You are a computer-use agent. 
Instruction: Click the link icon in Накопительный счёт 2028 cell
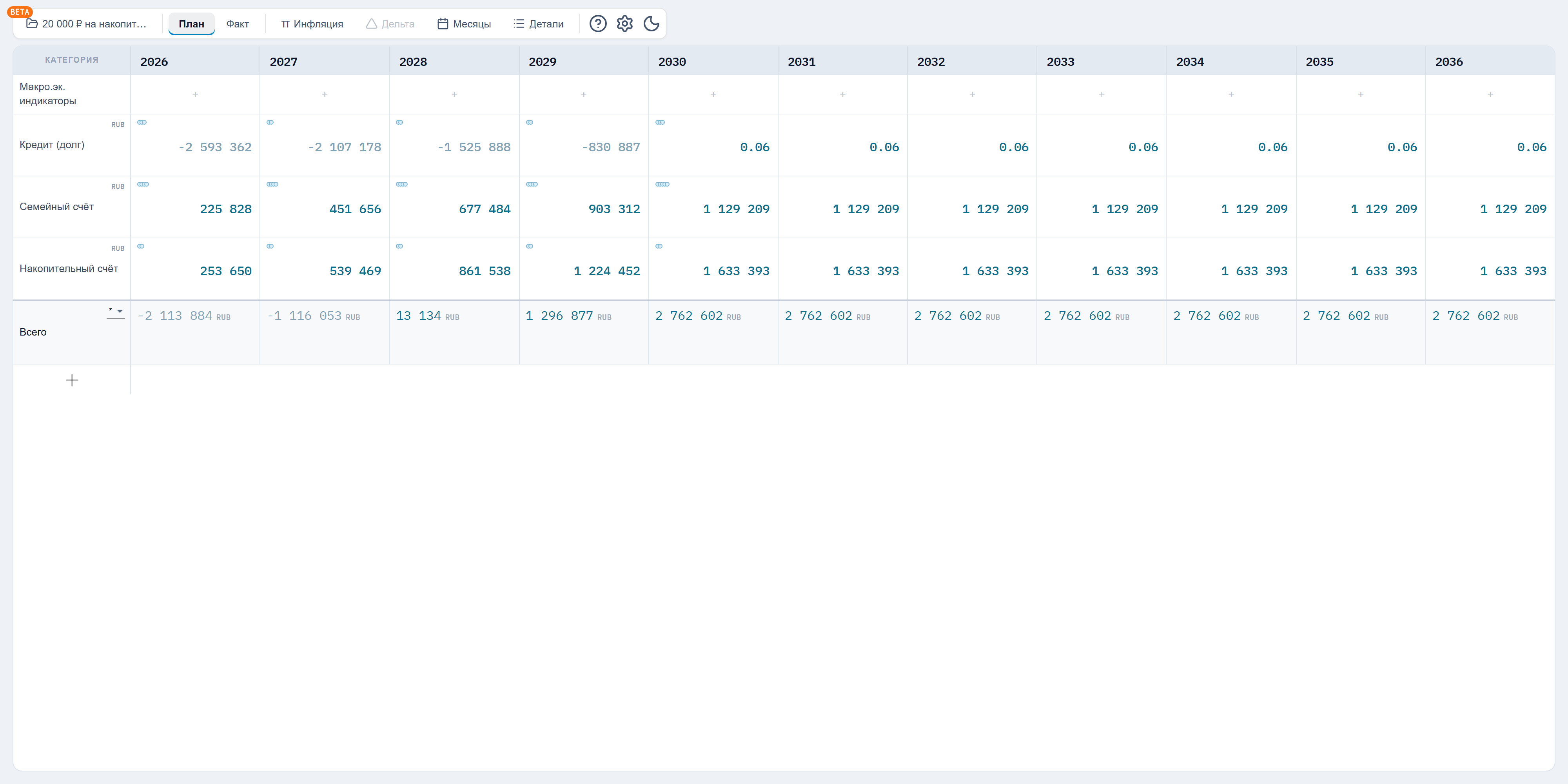(399, 247)
